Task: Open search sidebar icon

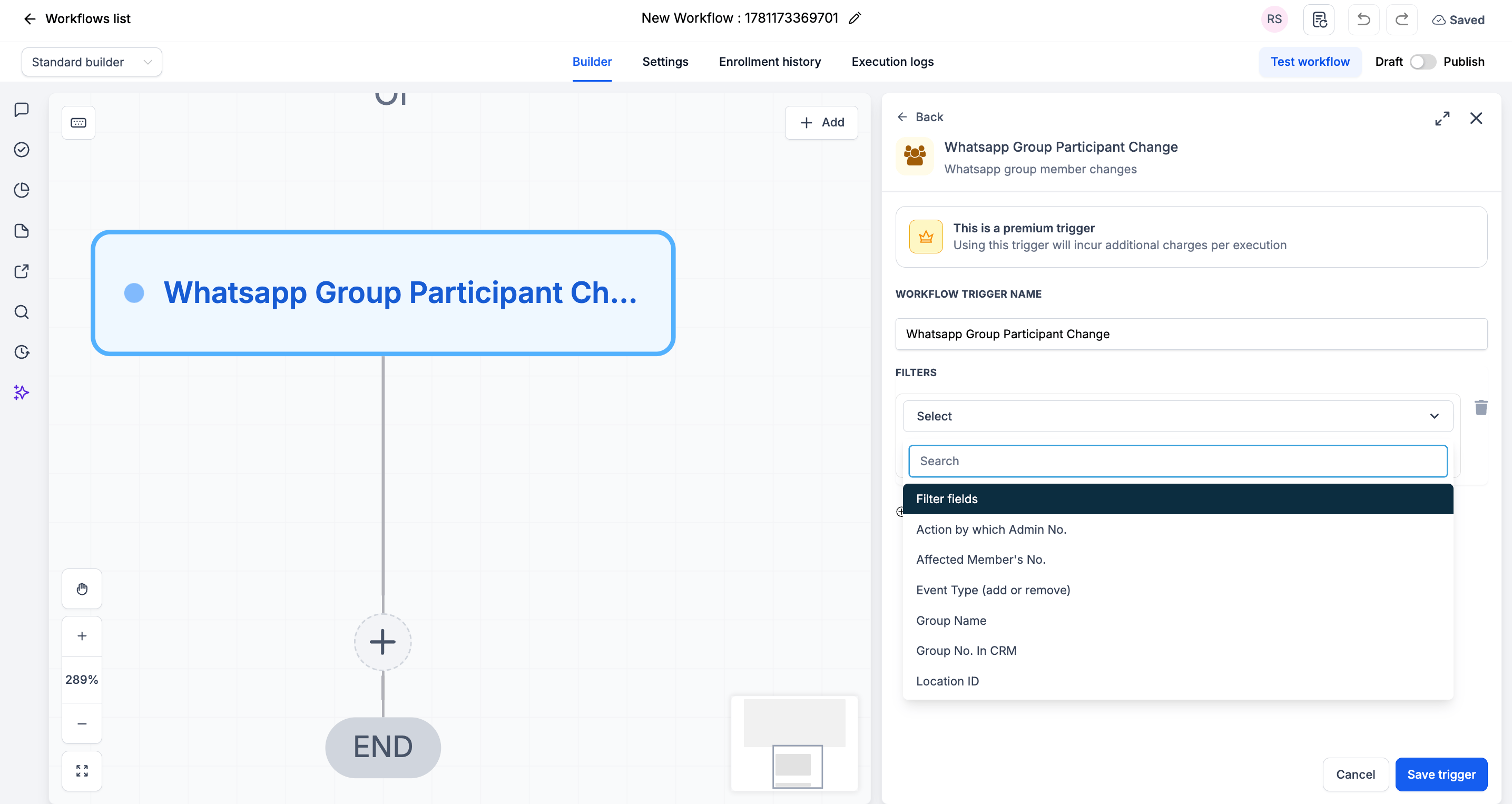Action: 22,311
